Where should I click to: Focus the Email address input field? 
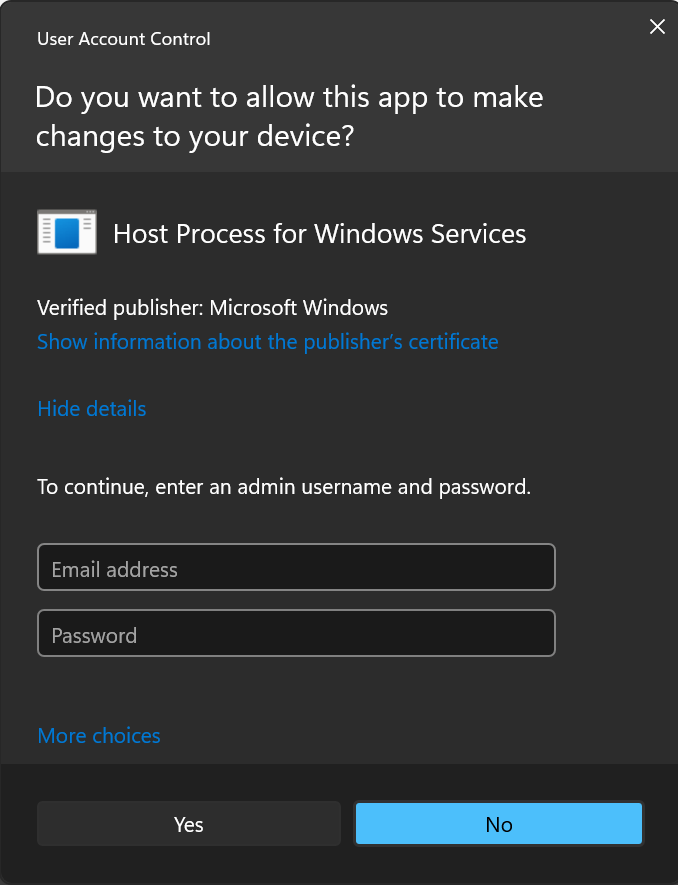296,568
